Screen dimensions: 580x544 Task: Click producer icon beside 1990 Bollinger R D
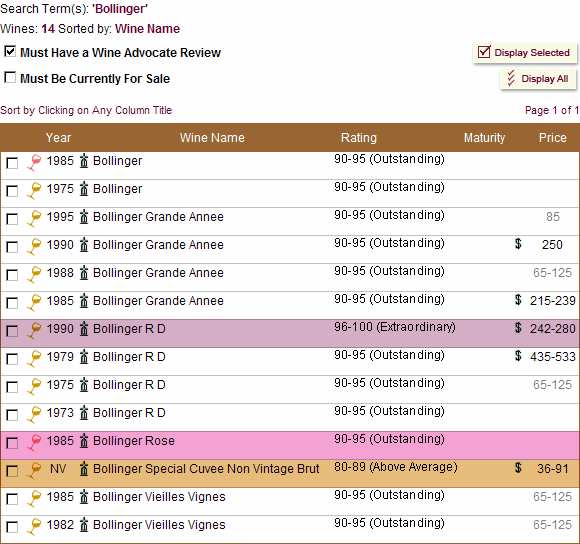84,329
